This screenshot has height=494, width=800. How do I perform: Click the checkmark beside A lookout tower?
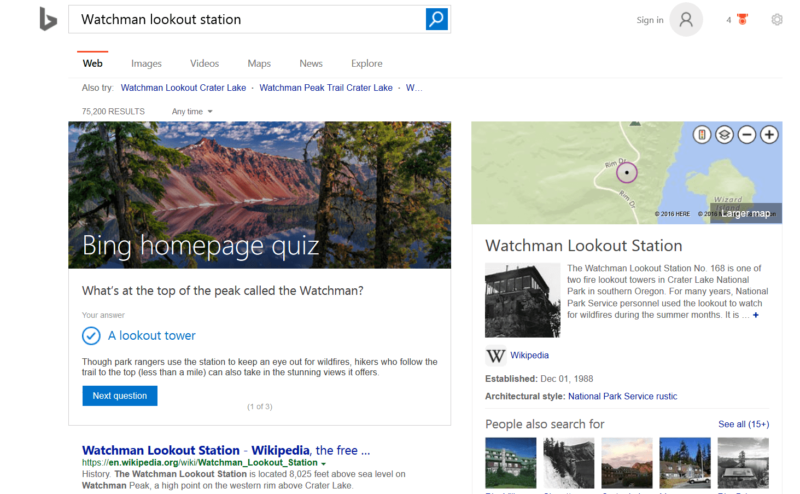[91, 336]
